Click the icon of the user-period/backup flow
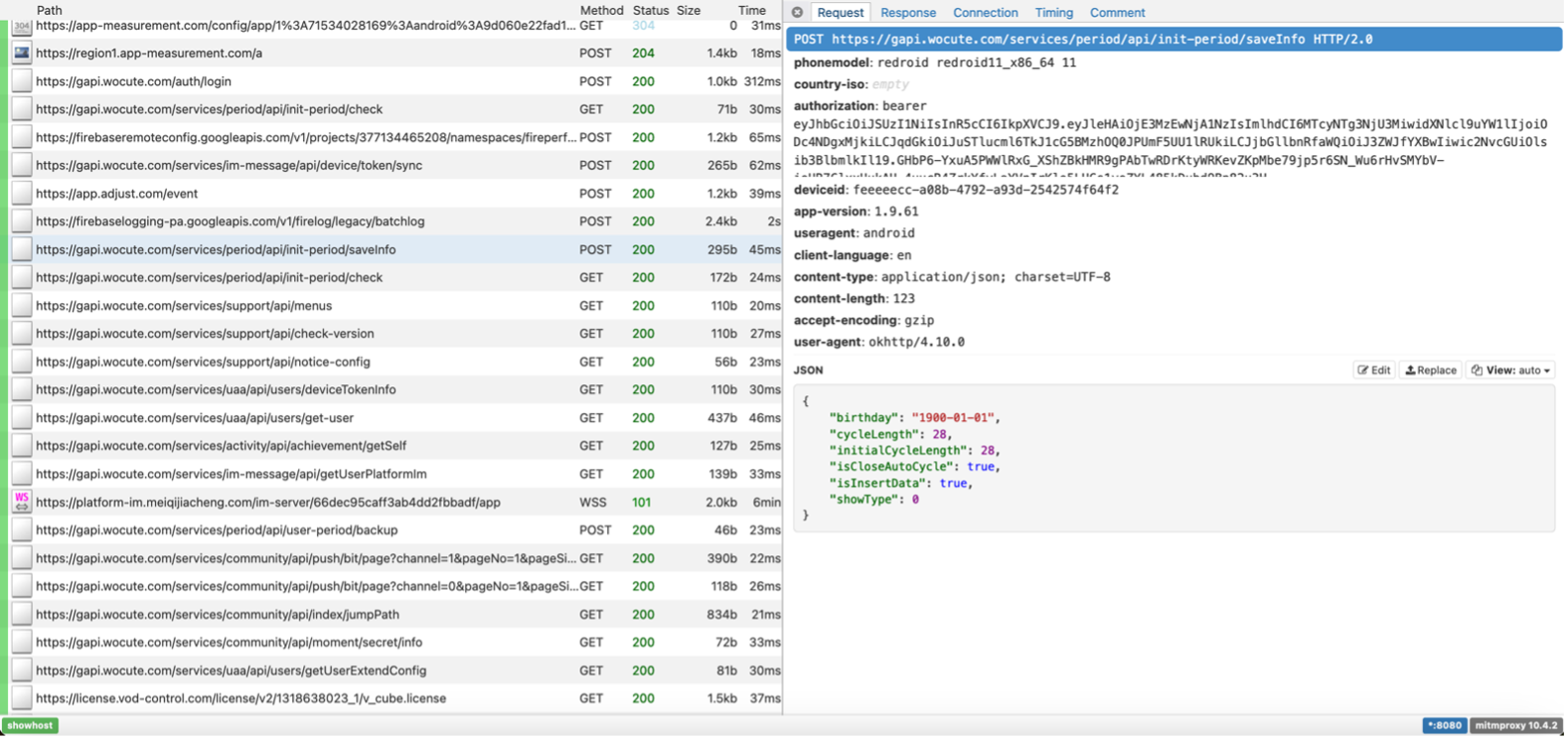The width and height of the screenshot is (1568, 739). pos(22,531)
